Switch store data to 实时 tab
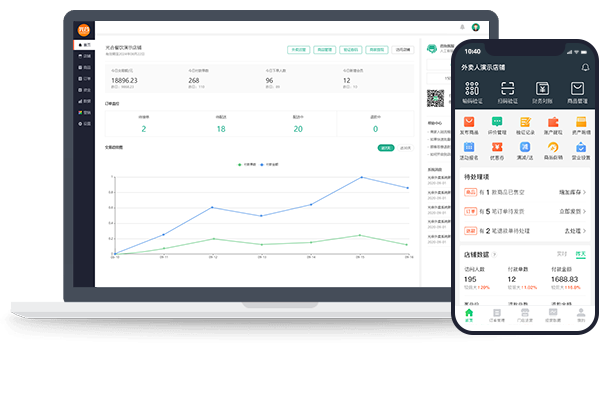This screenshot has height=400, width=600. 561,254
